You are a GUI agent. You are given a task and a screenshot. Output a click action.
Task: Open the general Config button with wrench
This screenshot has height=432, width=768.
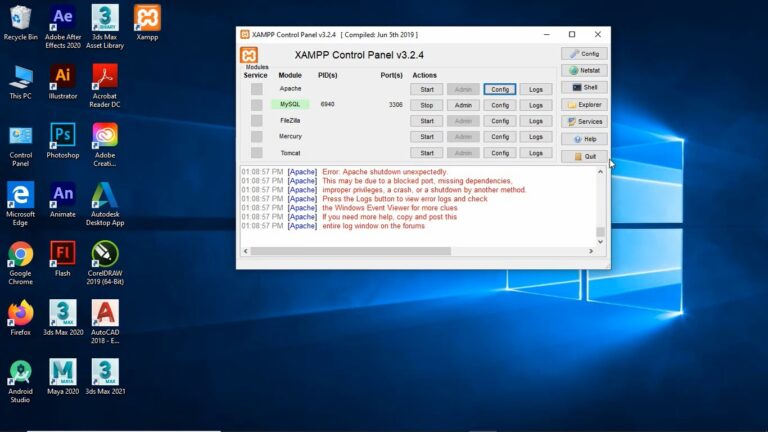point(584,53)
